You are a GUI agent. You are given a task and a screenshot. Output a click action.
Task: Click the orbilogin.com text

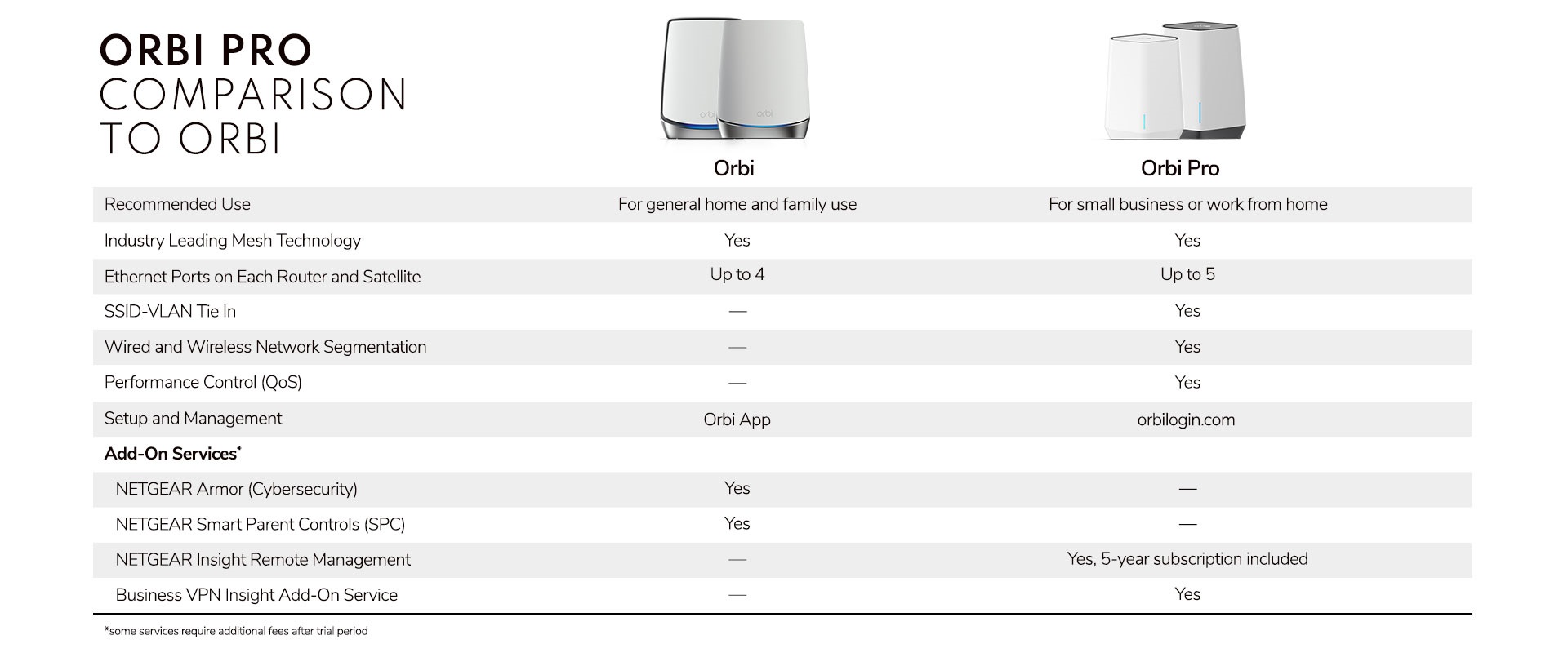click(x=1186, y=420)
